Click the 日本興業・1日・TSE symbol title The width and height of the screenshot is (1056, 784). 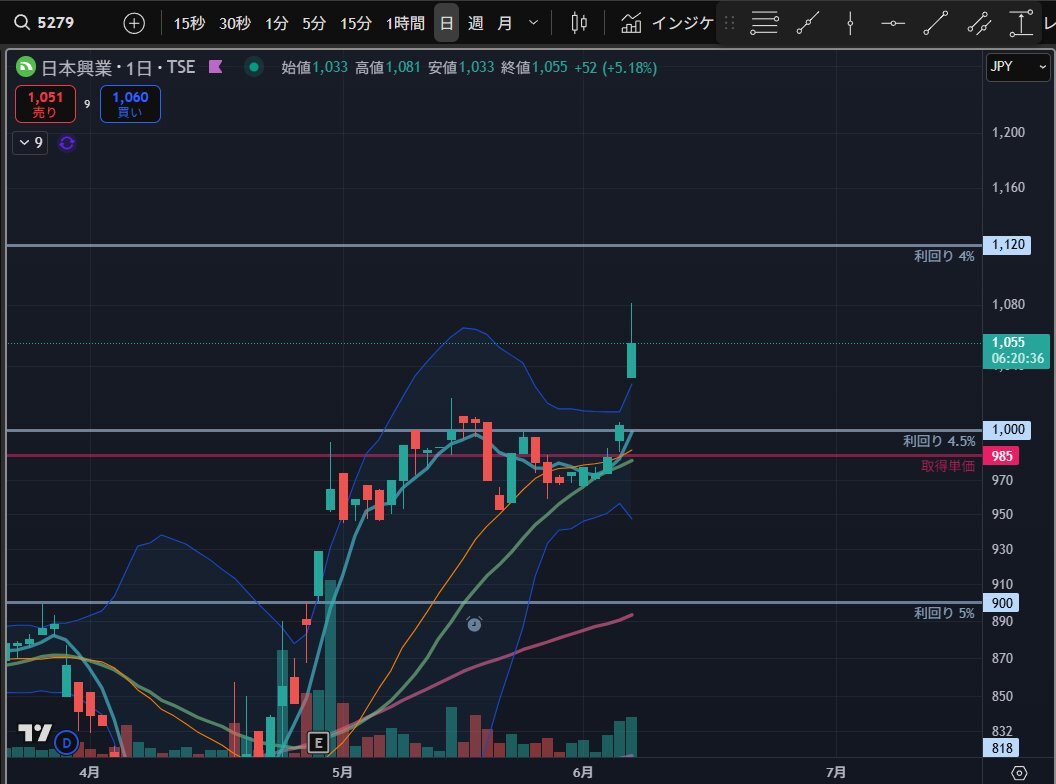coord(119,67)
